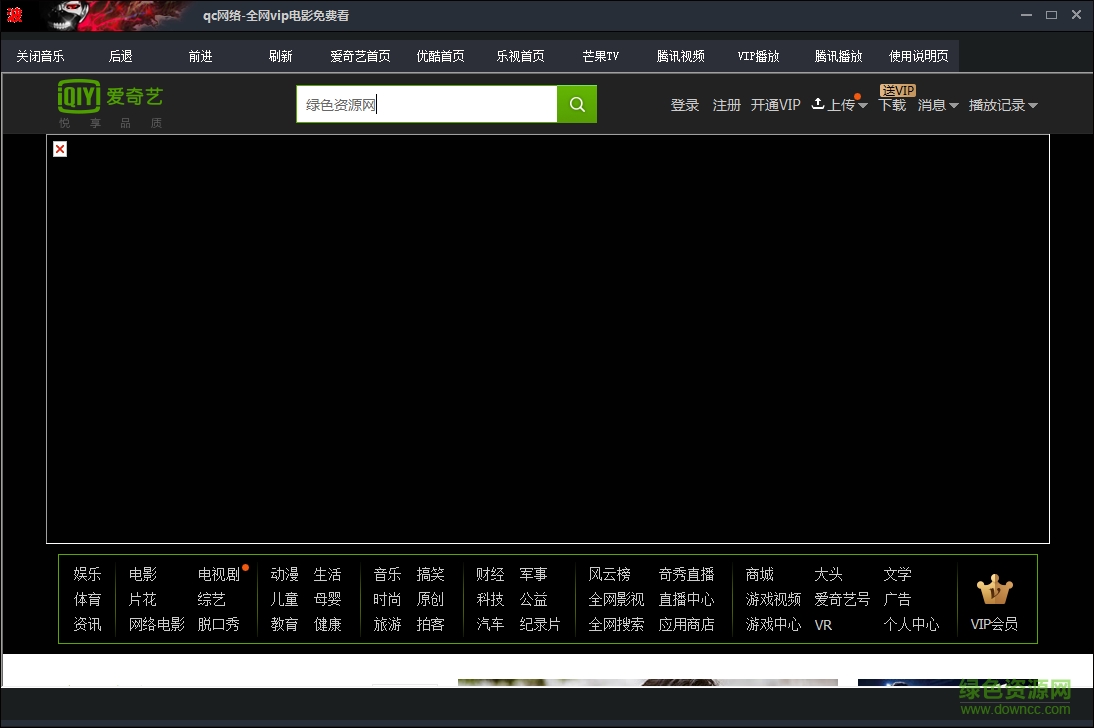
Task: Refresh page with 刷新
Action: [280, 56]
